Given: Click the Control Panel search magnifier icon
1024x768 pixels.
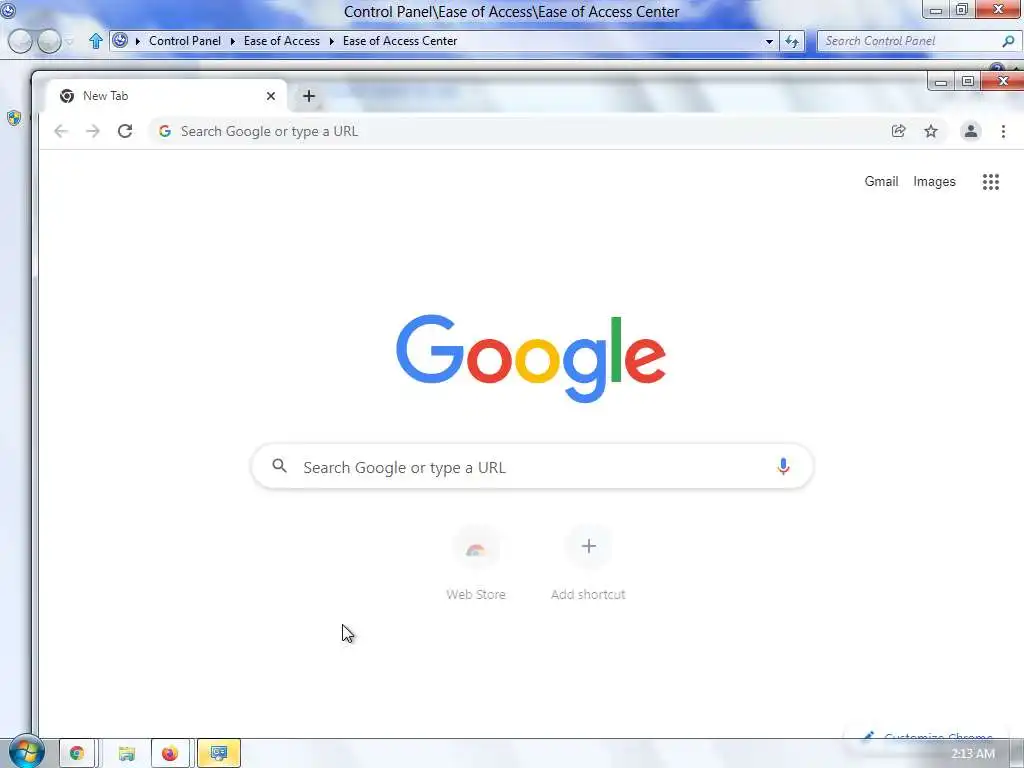Looking at the screenshot, I should [x=1008, y=41].
